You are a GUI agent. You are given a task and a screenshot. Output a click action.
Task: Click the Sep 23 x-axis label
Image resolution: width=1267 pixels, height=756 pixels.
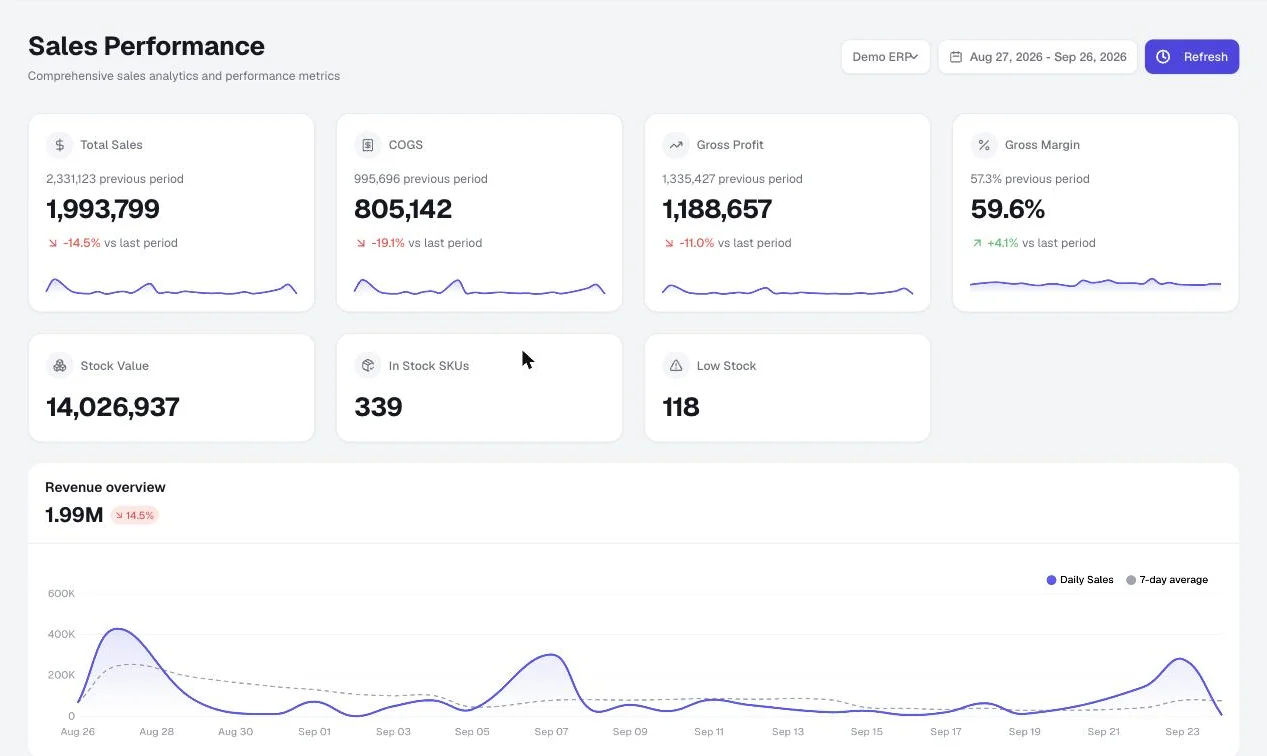(x=1182, y=732)
